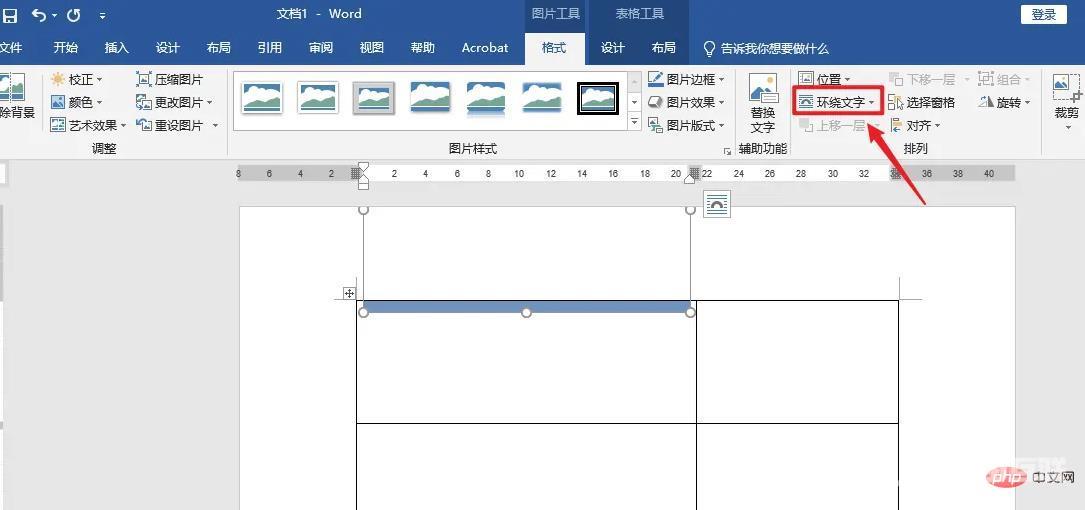Click the Tell me what to do search box
Image resolution: width=1085 pixels, height=510 pixels.
(775, 48)
